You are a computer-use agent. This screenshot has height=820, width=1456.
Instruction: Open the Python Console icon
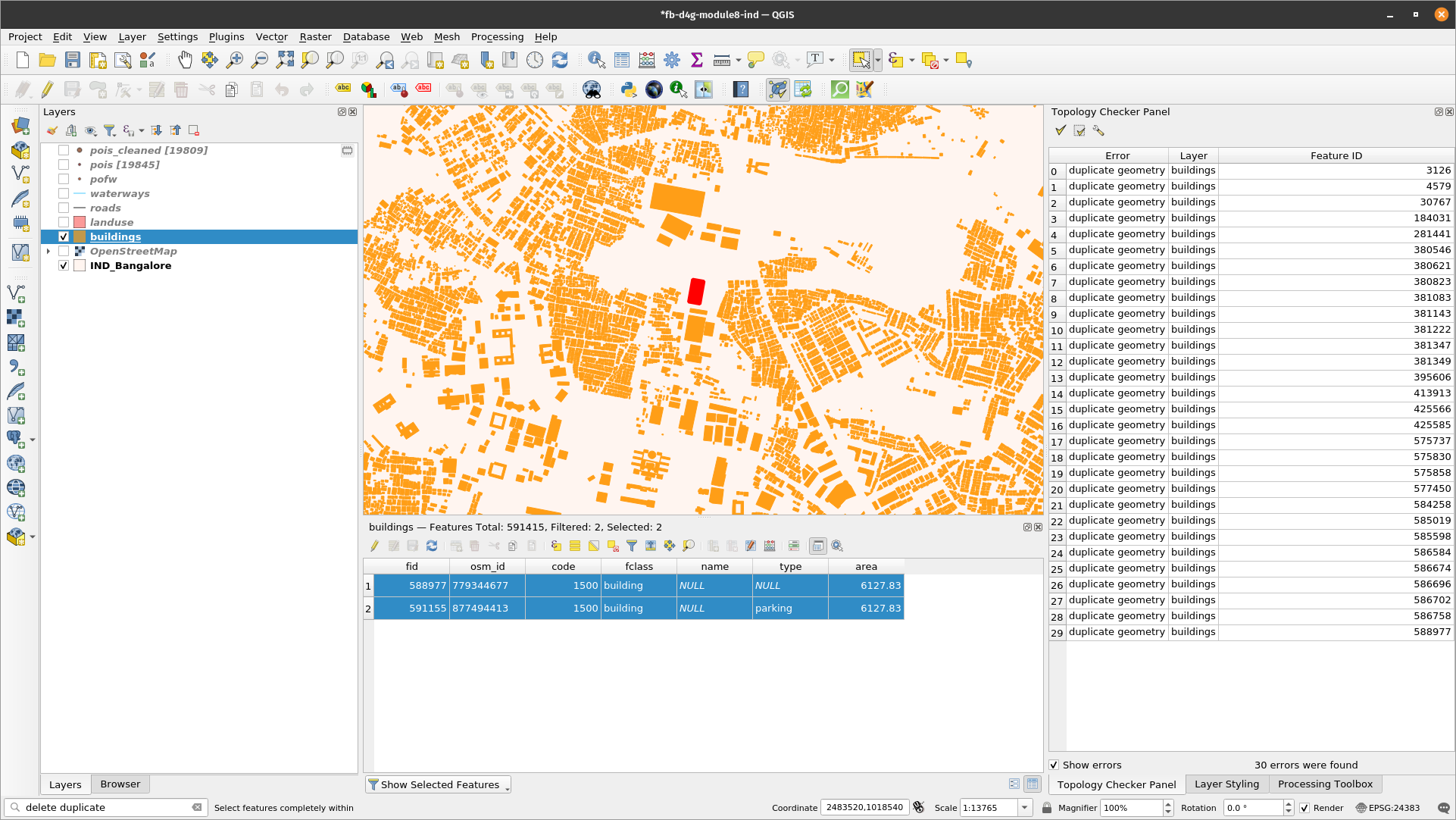click(628, 90)
